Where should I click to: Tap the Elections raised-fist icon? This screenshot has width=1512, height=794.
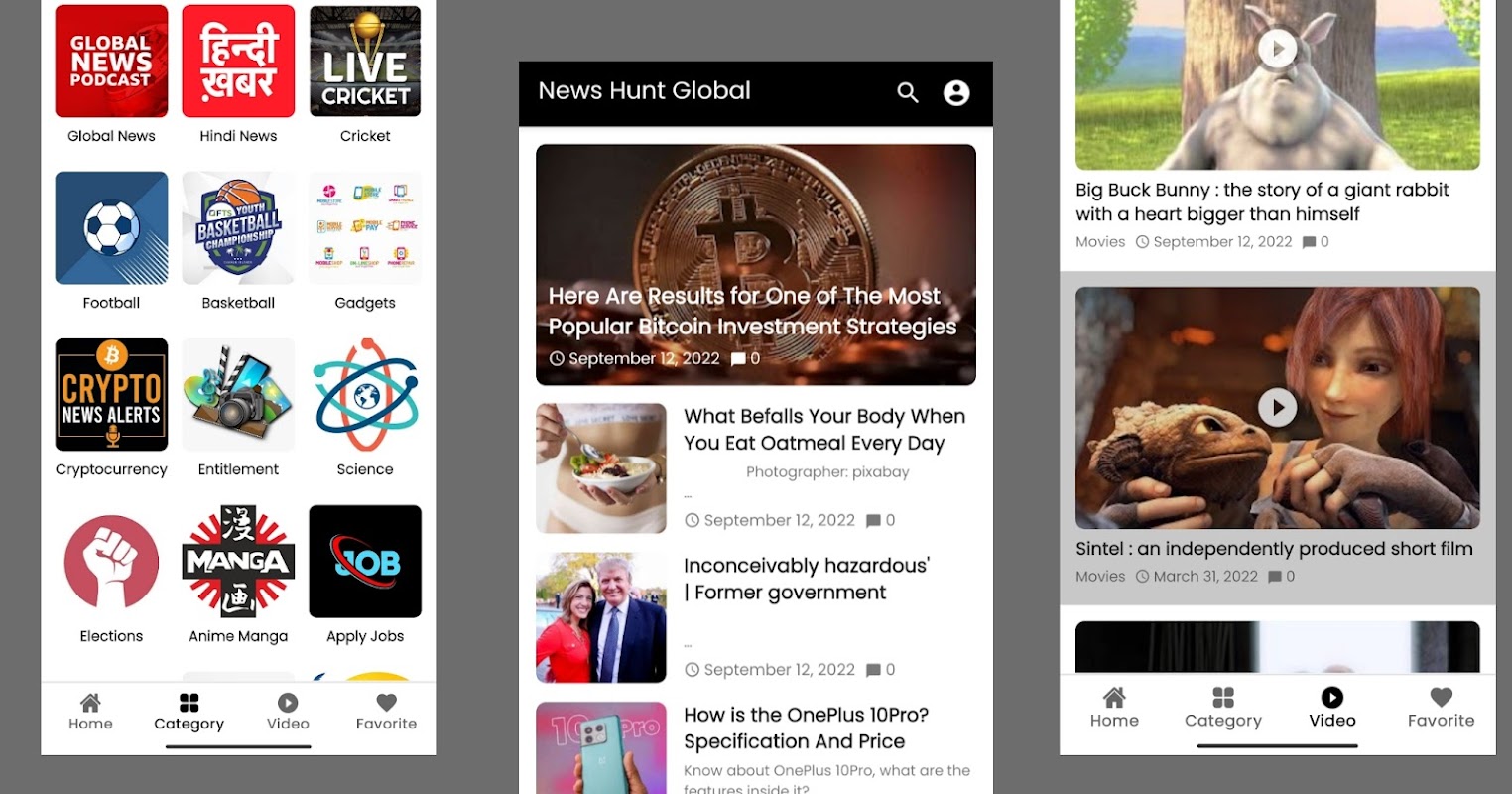[x=111, y=562]
